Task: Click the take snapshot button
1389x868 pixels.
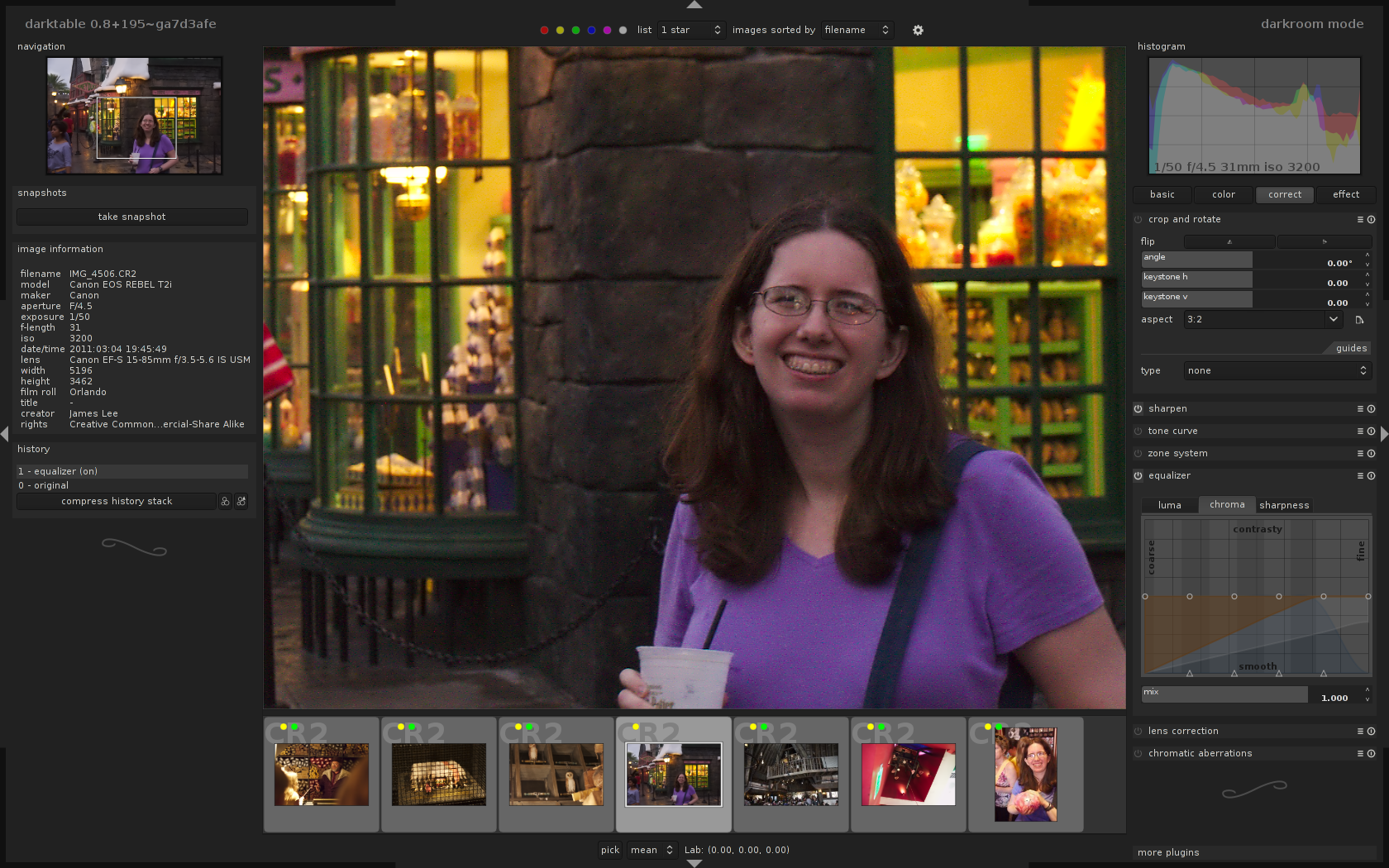Action: point(132,217)
